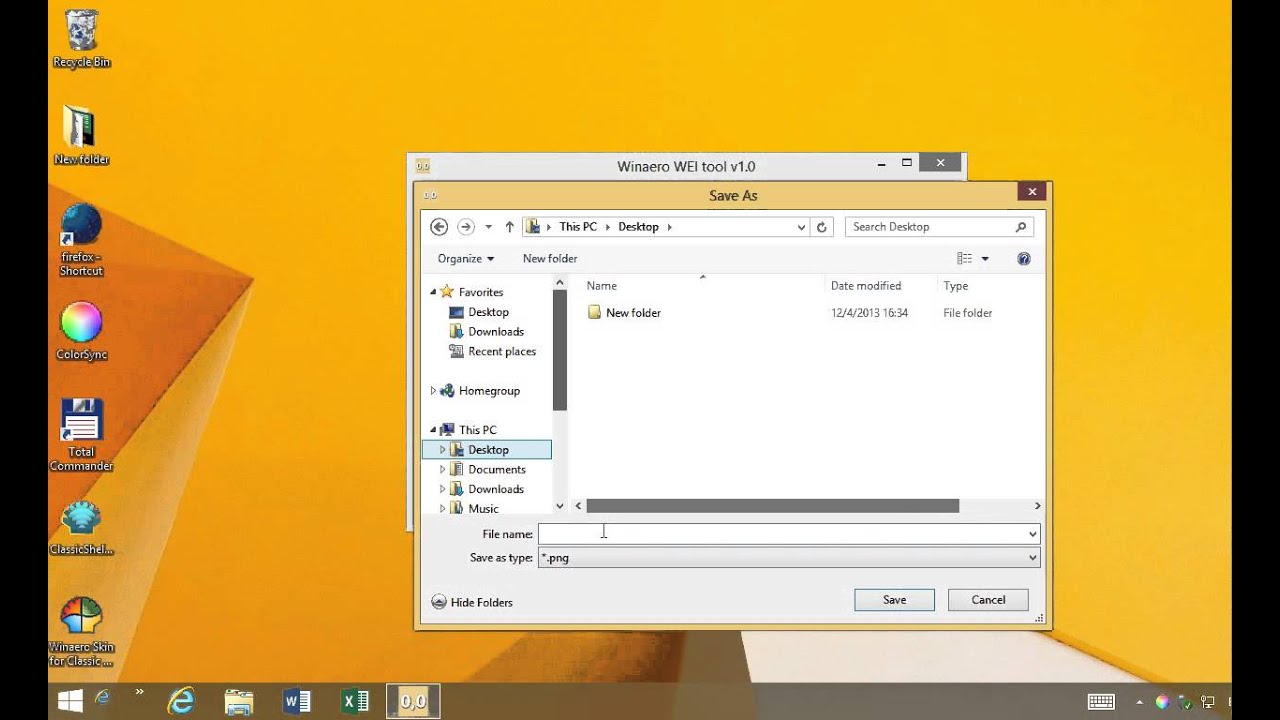This screenshot has height=720, width=1280.
Task: Click the horizontal scrollbar thumb in file list
Action: click(x=772, y=506)
